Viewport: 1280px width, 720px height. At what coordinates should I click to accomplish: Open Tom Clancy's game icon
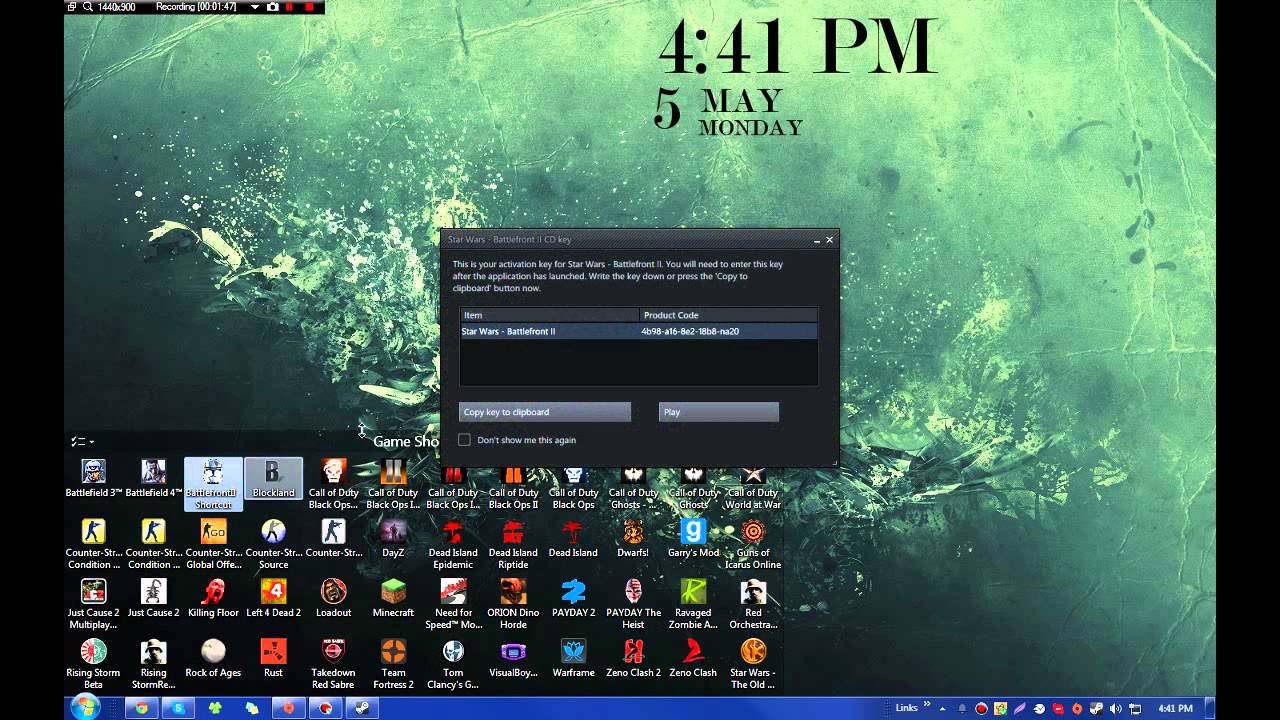[x=453, y=664]
